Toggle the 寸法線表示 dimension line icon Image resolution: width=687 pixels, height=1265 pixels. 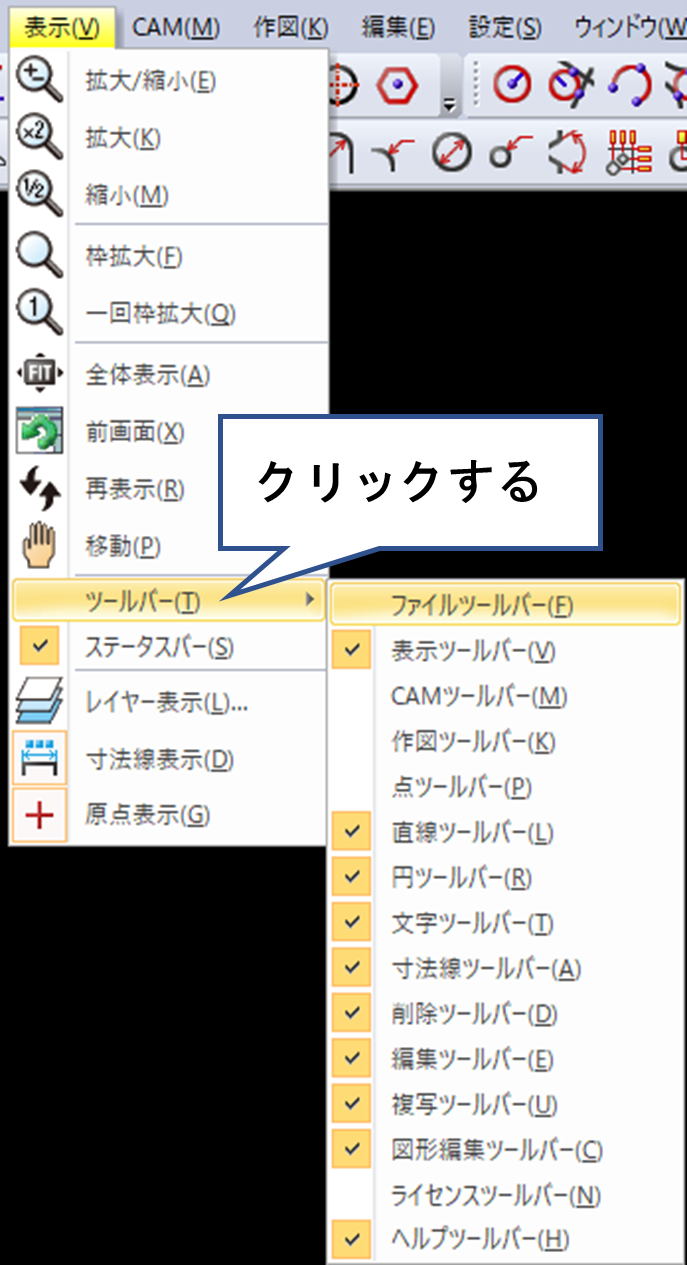click(40, 758)
